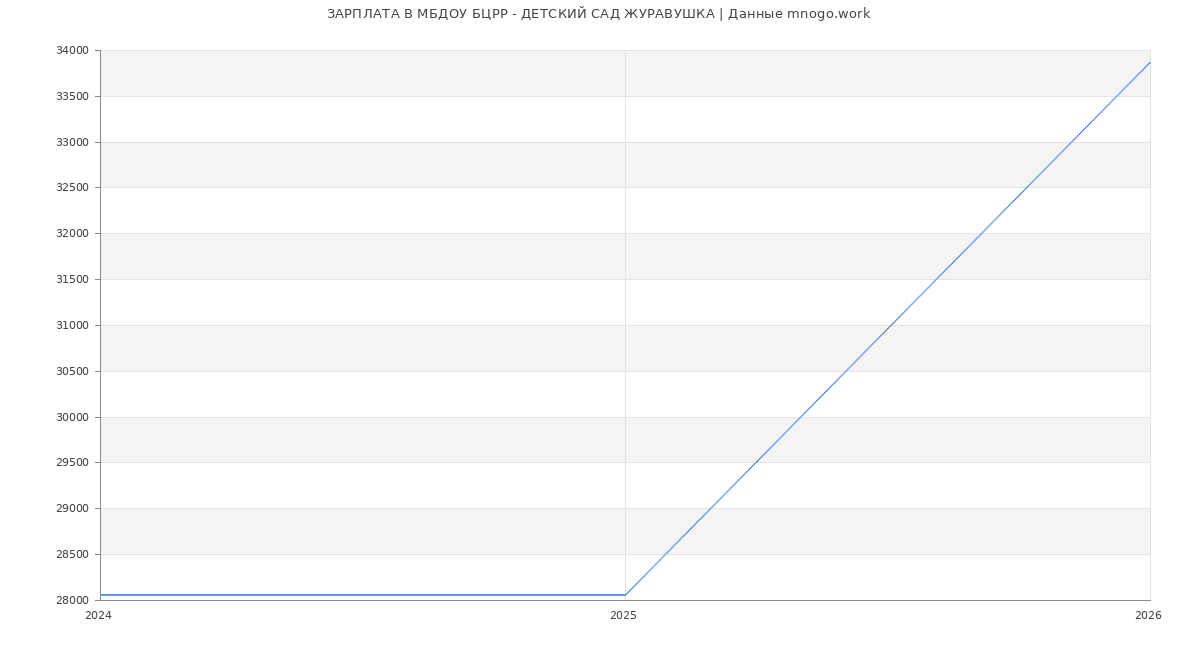
Task: Click the 33500 y-axis label
Action: 74,97
